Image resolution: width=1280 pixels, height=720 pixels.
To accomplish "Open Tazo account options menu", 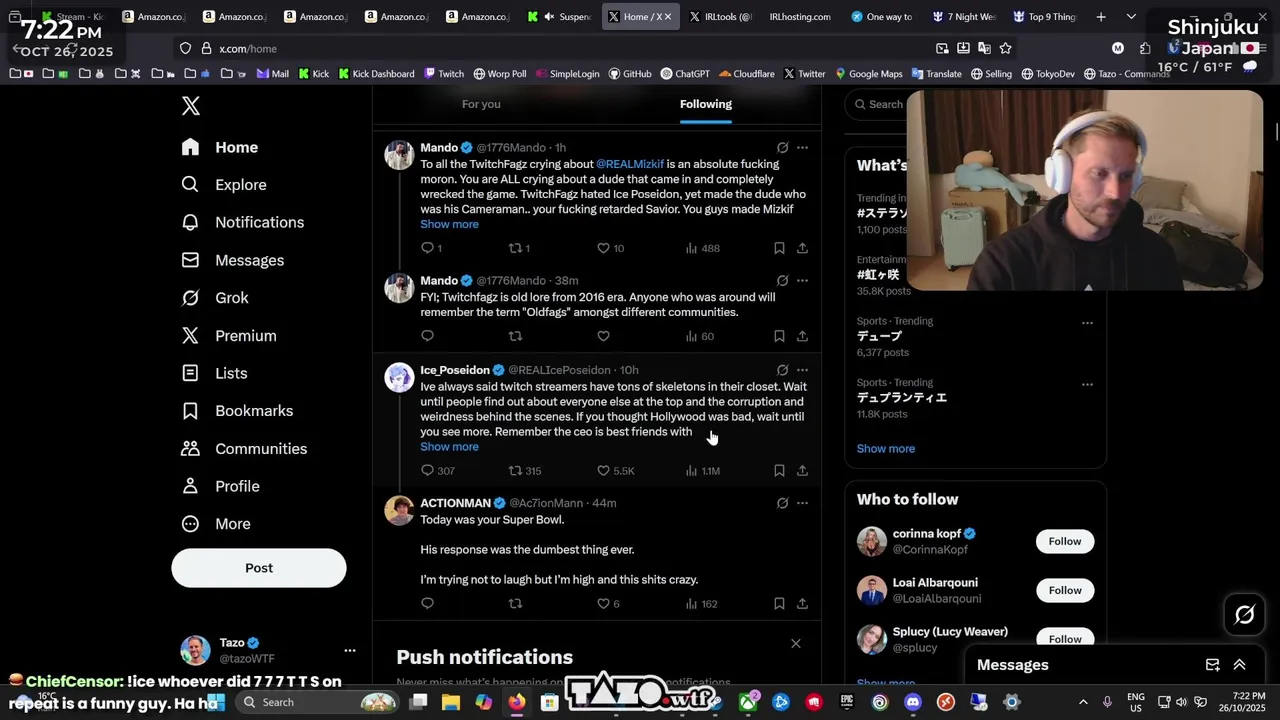I will (x=350, y=650).
